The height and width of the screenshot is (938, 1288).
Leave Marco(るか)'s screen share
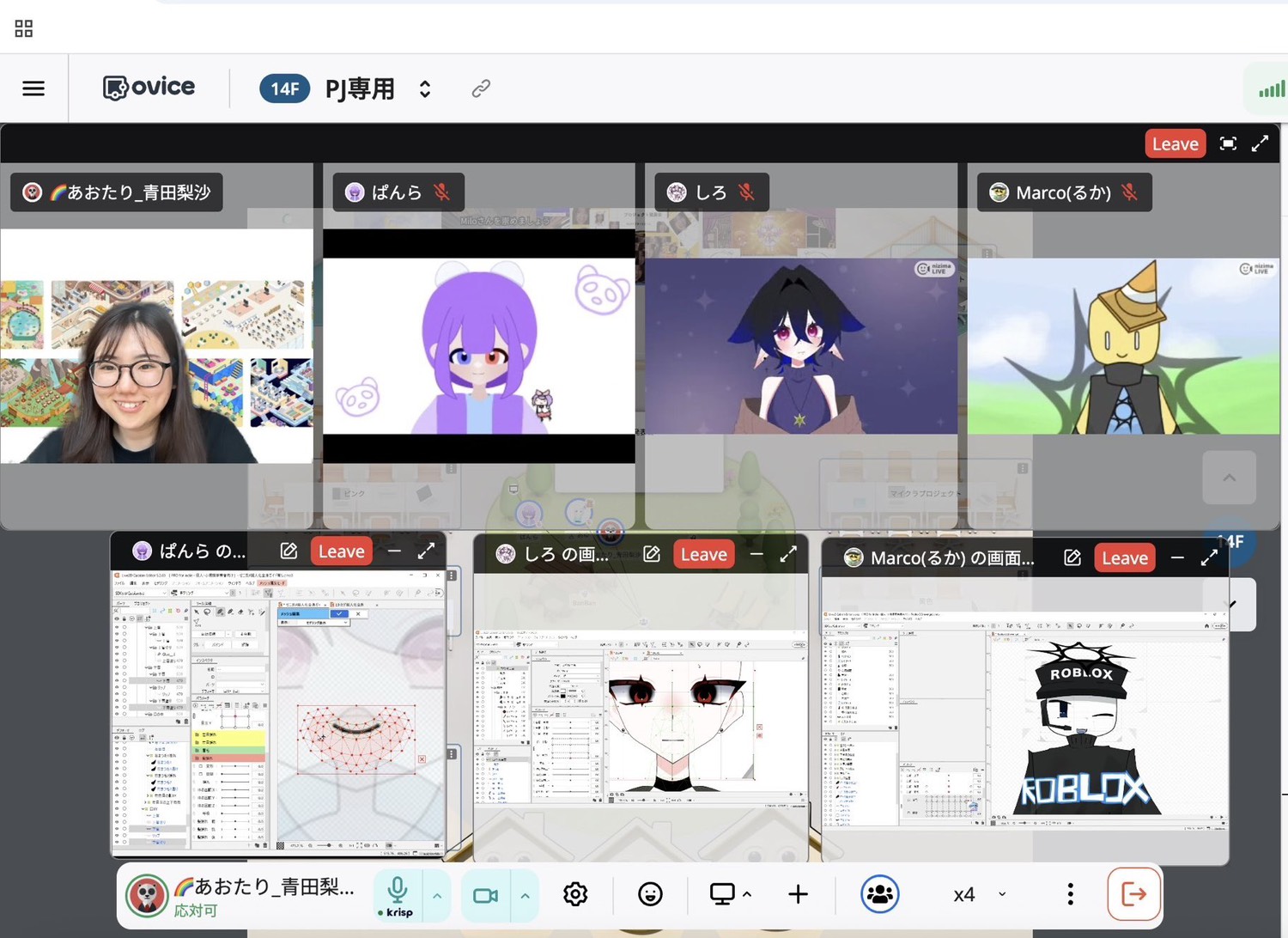pos(1125,558)
